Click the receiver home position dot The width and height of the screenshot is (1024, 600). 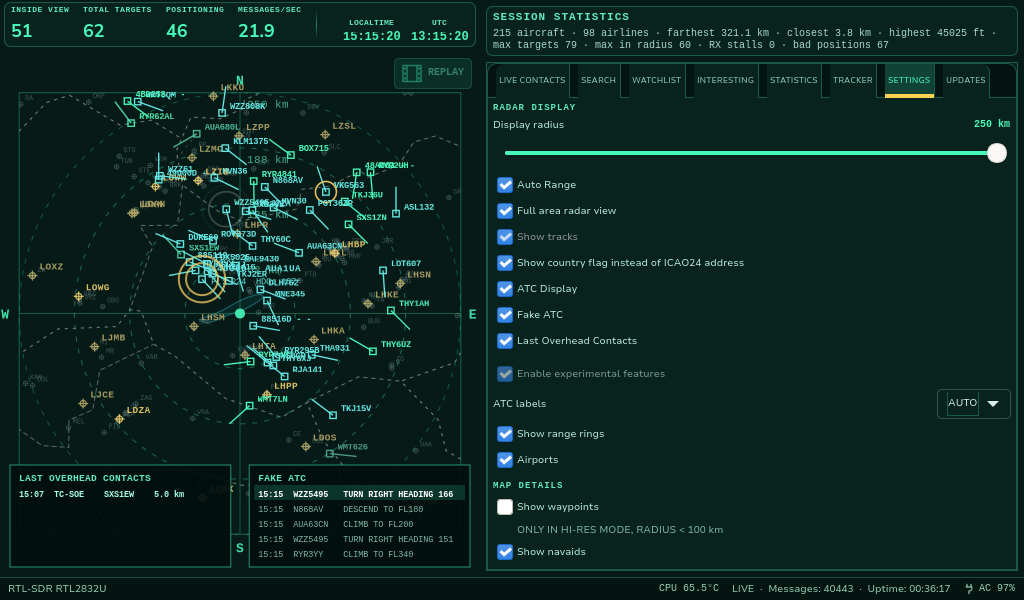[x=240, y=313]
